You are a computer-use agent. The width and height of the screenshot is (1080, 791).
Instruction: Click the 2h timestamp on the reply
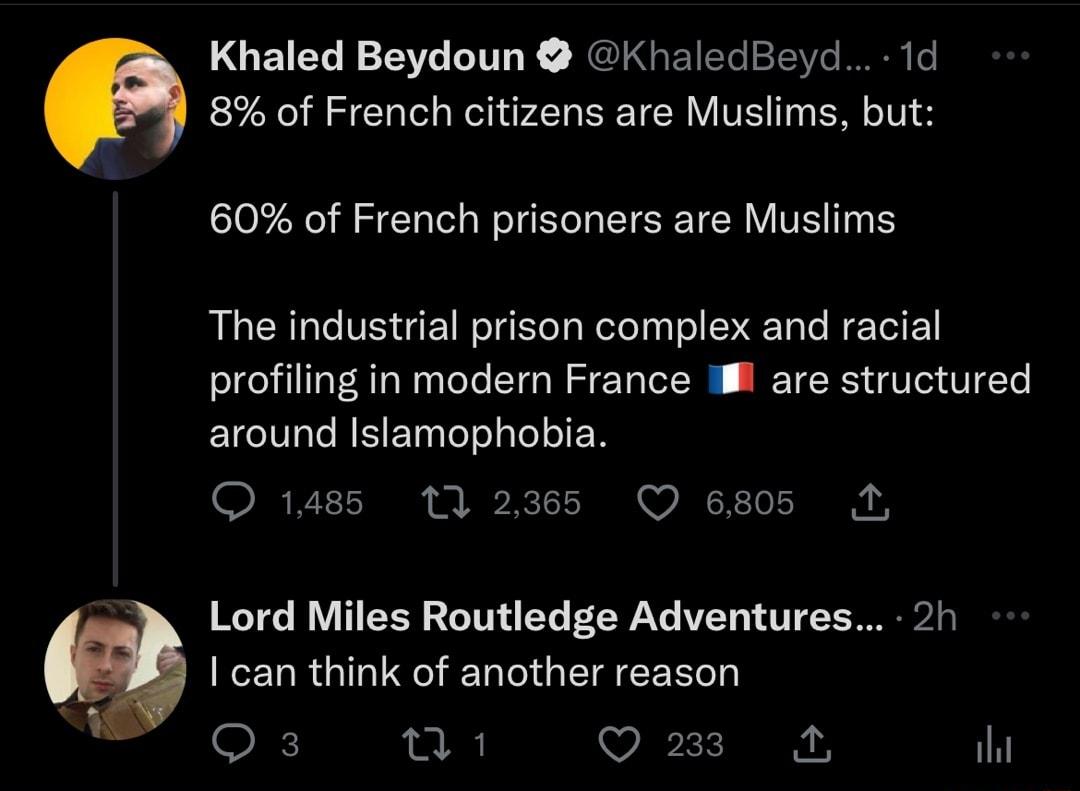click(x=937, y=617)
